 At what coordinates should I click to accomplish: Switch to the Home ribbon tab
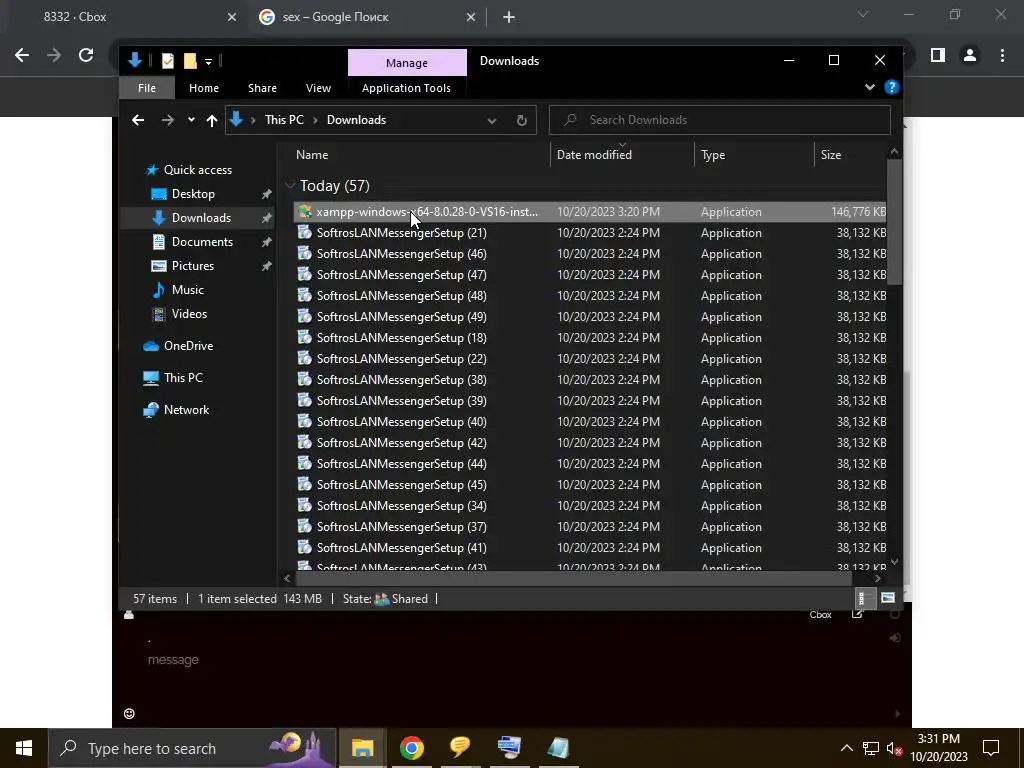pos(204,88)
